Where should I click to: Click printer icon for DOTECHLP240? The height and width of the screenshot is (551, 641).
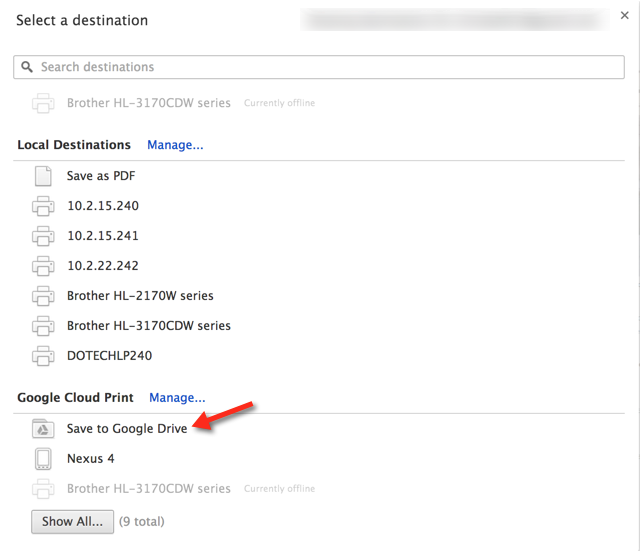[x=43, y=356]
